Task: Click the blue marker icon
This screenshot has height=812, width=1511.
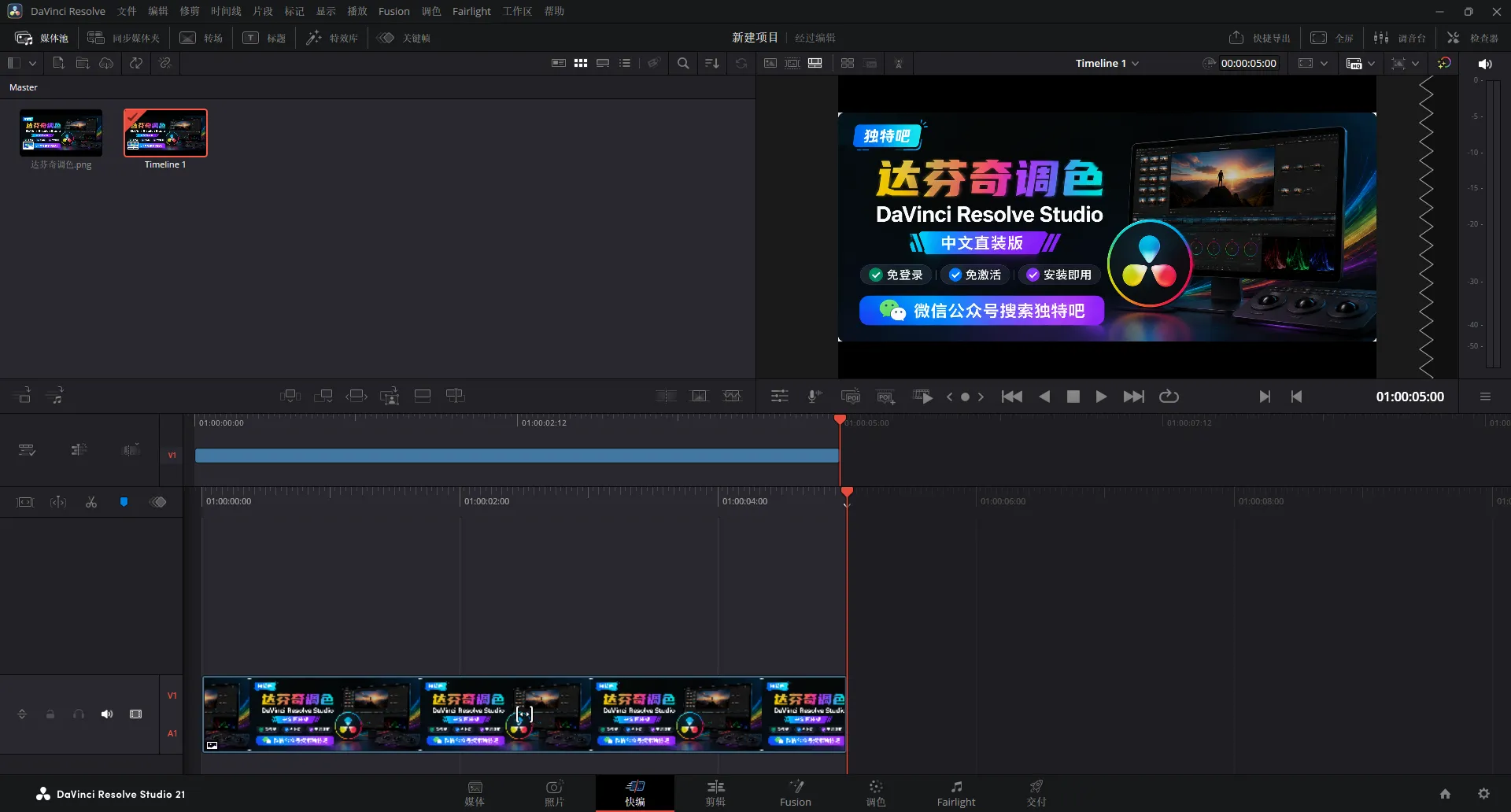Action: click(124, 502)
